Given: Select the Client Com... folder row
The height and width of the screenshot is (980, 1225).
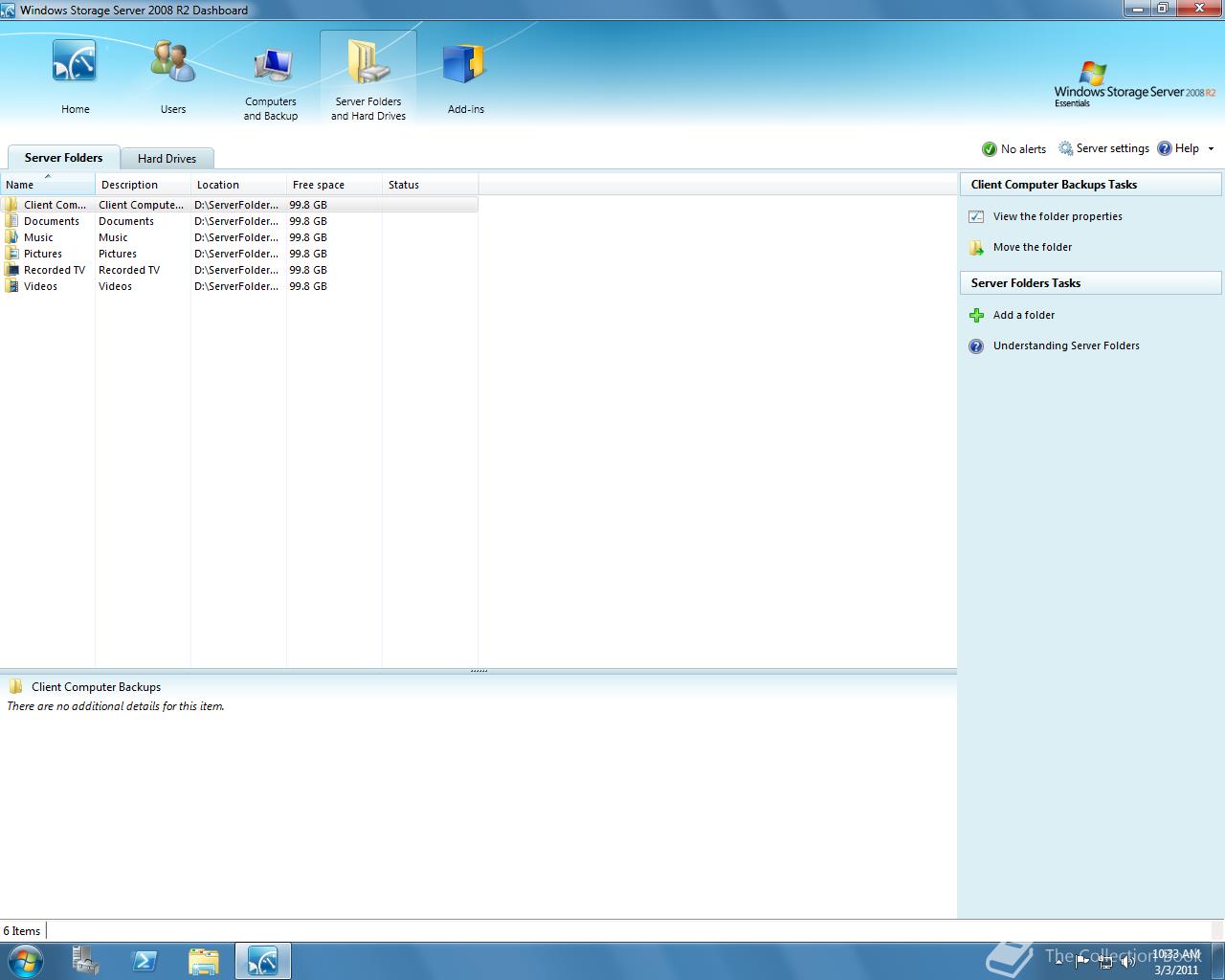Looking at the screenshot, I should coord(239,205).
